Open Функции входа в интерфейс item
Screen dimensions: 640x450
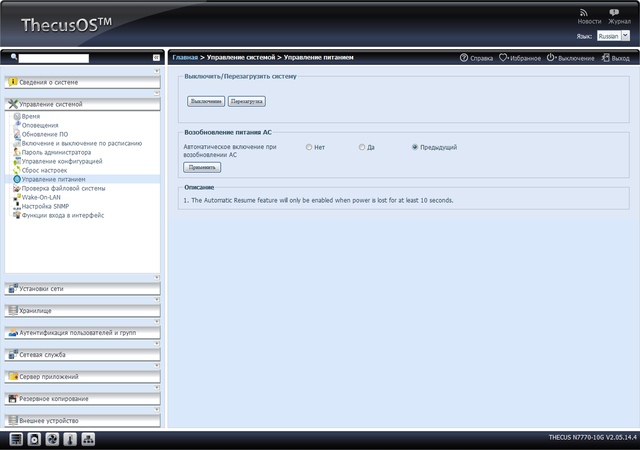point(63,215)
